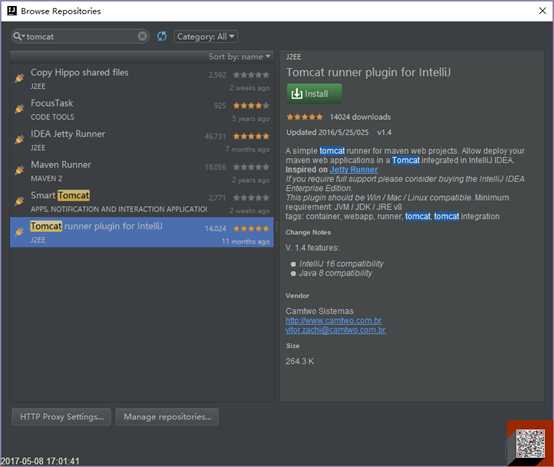Click plug icon beside Maven Runner
This screenshot has width=554, height=467.
[x=19, y=170]
